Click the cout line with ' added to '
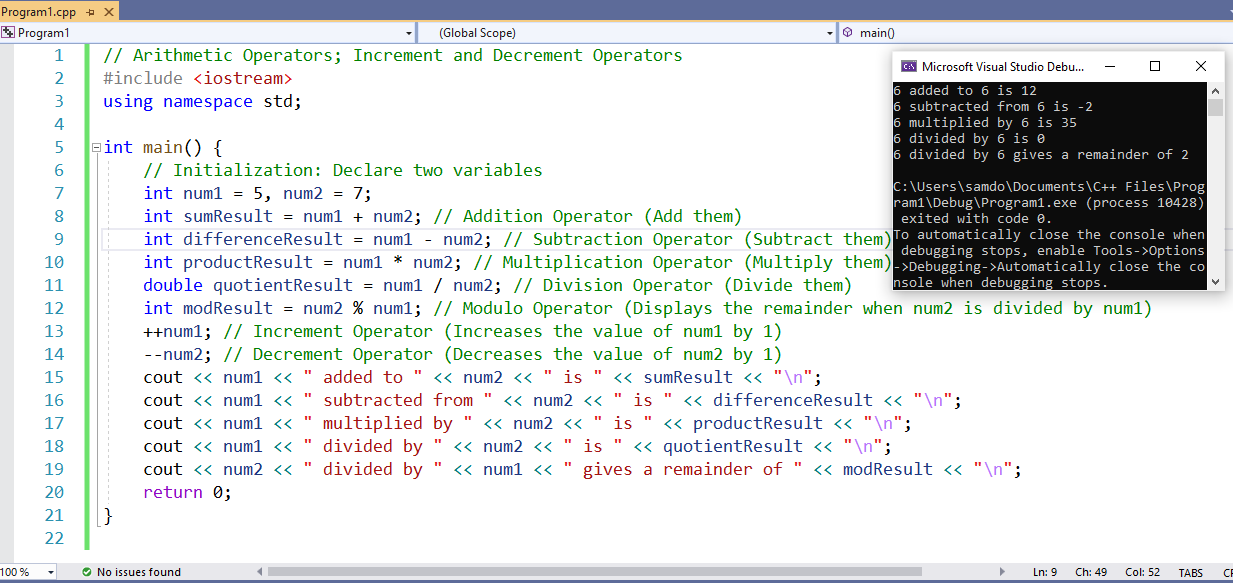Screen dimensions: 1233x583 coord(482,377)
